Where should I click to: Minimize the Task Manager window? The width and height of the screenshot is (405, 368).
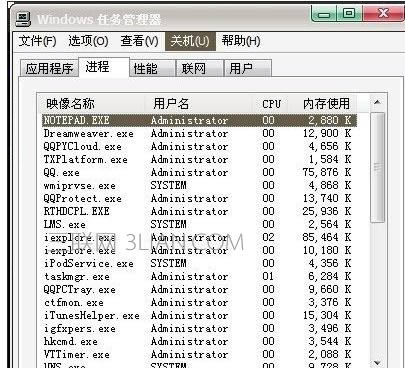click(323, 14)
